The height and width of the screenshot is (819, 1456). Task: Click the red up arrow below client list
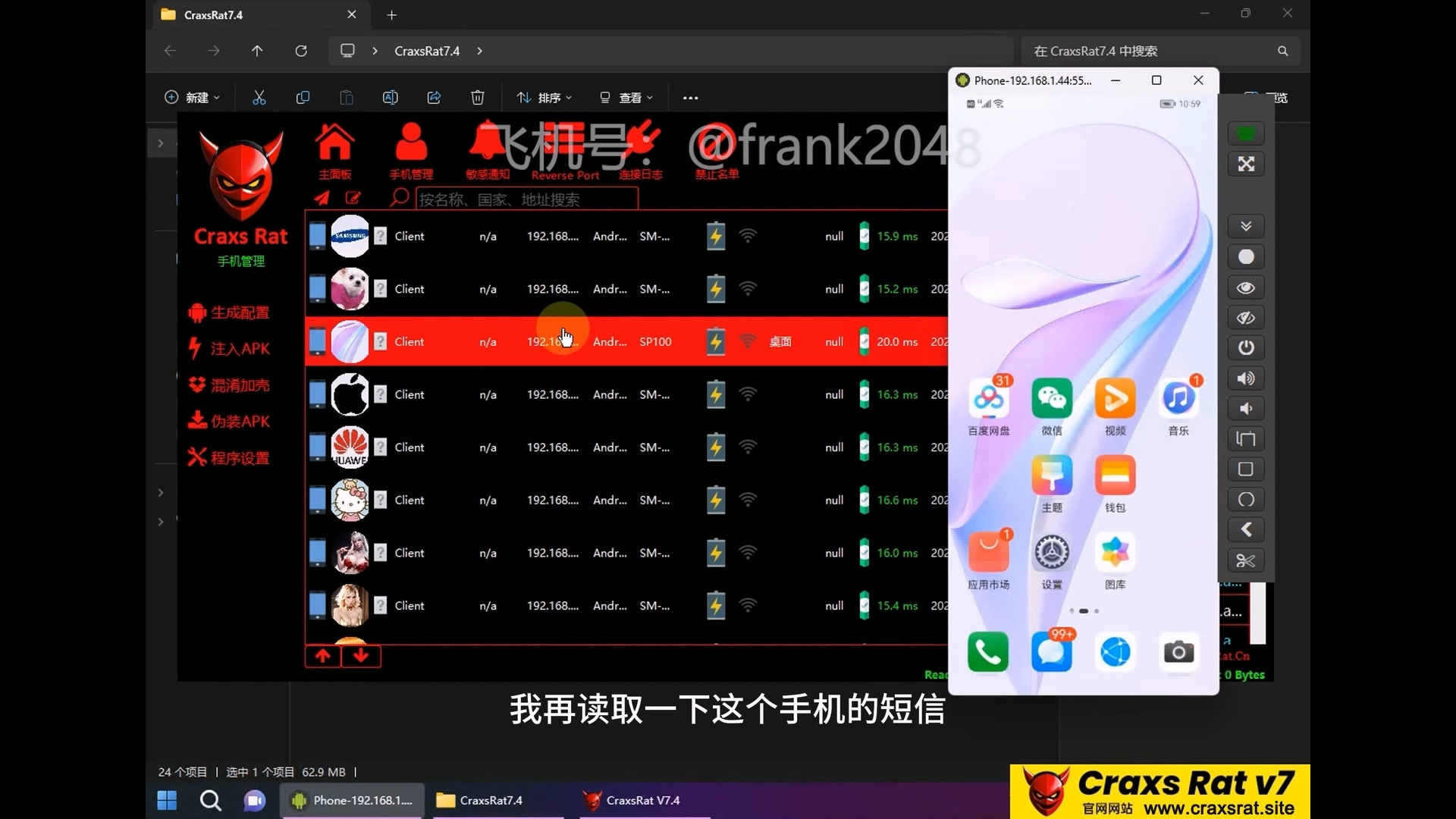click(323, 656)
